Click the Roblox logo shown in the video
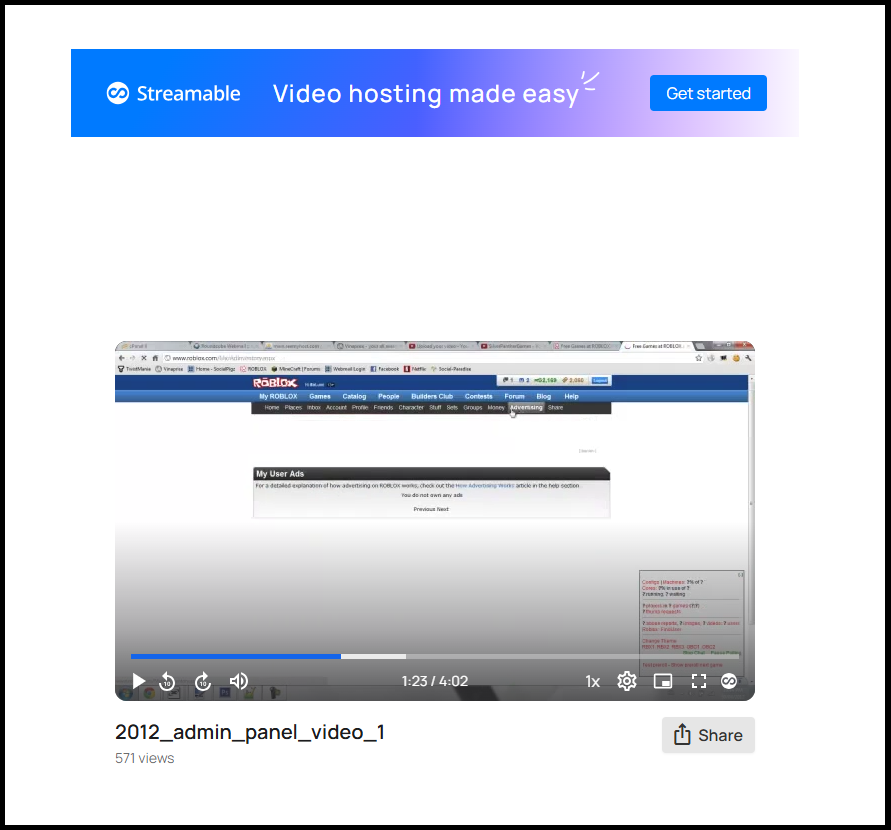 click(x=273, y=382)
